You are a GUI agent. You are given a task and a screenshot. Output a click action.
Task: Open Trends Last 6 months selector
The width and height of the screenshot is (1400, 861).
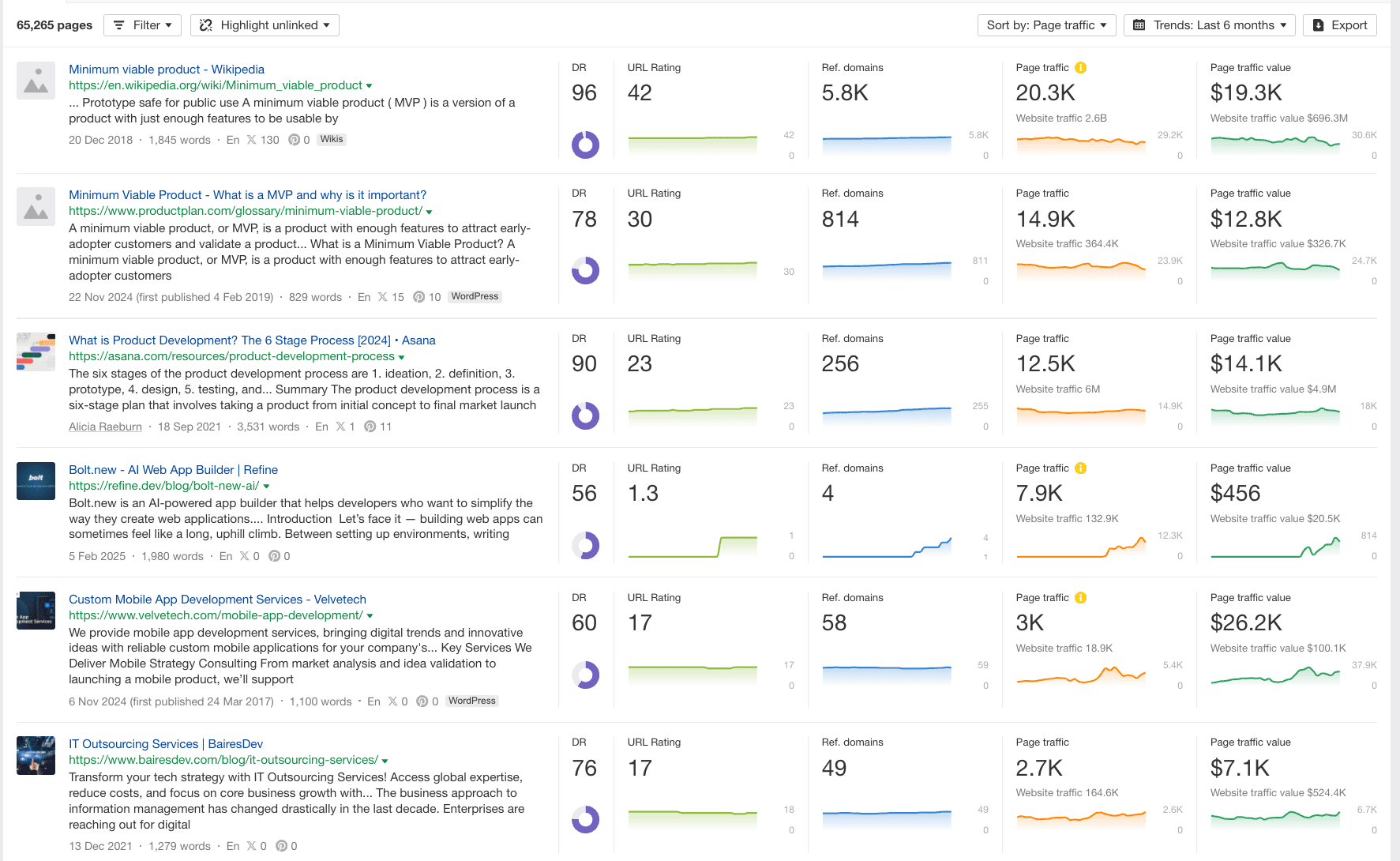pyautogui.click(x=1210, y=25)
